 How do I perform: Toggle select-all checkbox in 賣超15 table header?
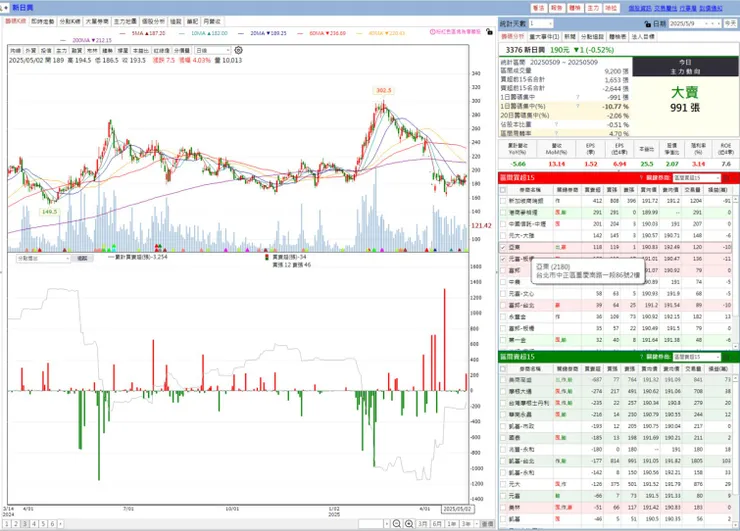(503, 369)
